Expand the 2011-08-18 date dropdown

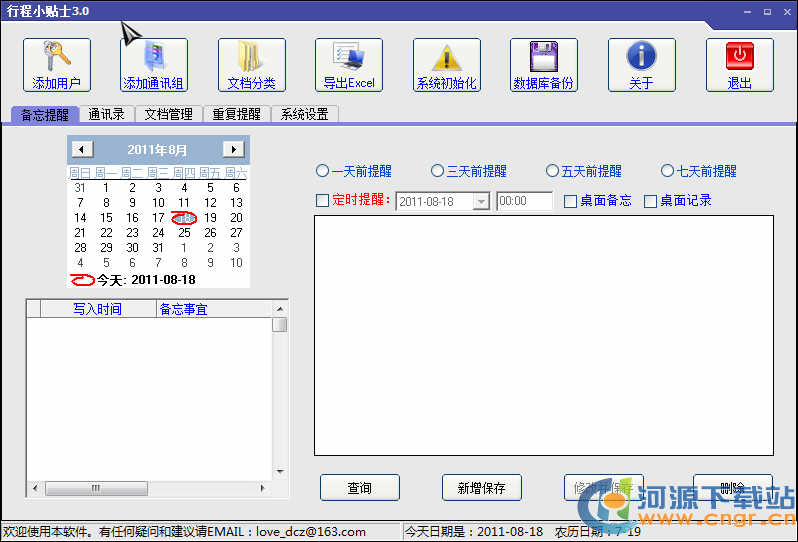(481, 201)
